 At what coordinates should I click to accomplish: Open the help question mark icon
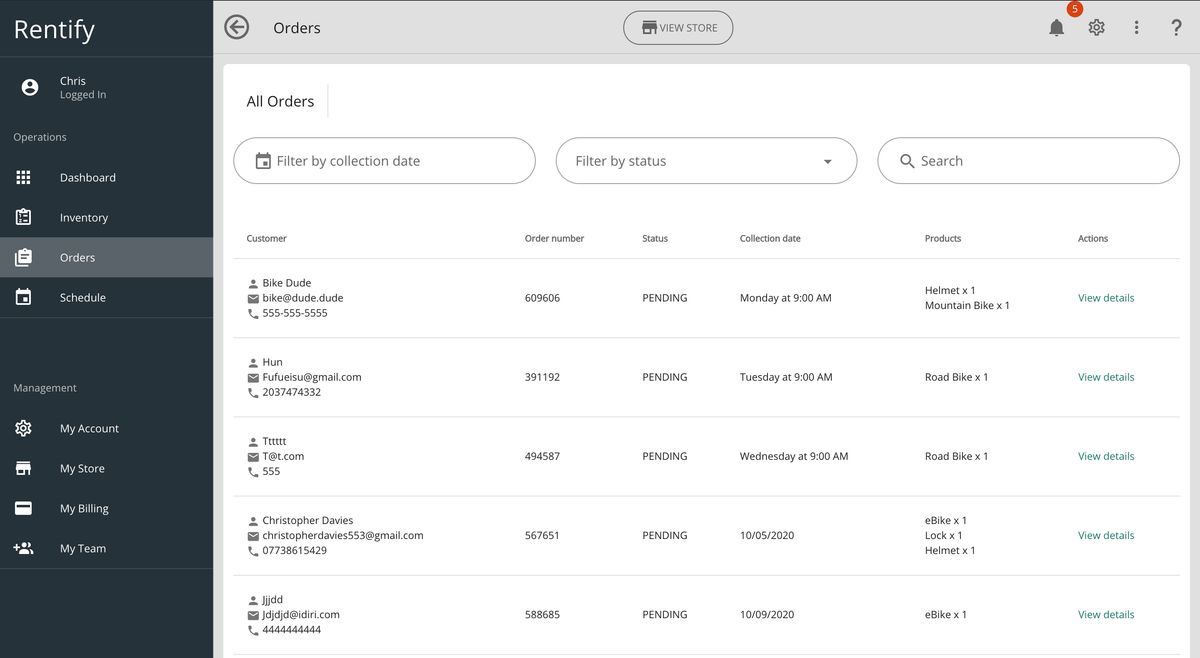point(1176,27)
